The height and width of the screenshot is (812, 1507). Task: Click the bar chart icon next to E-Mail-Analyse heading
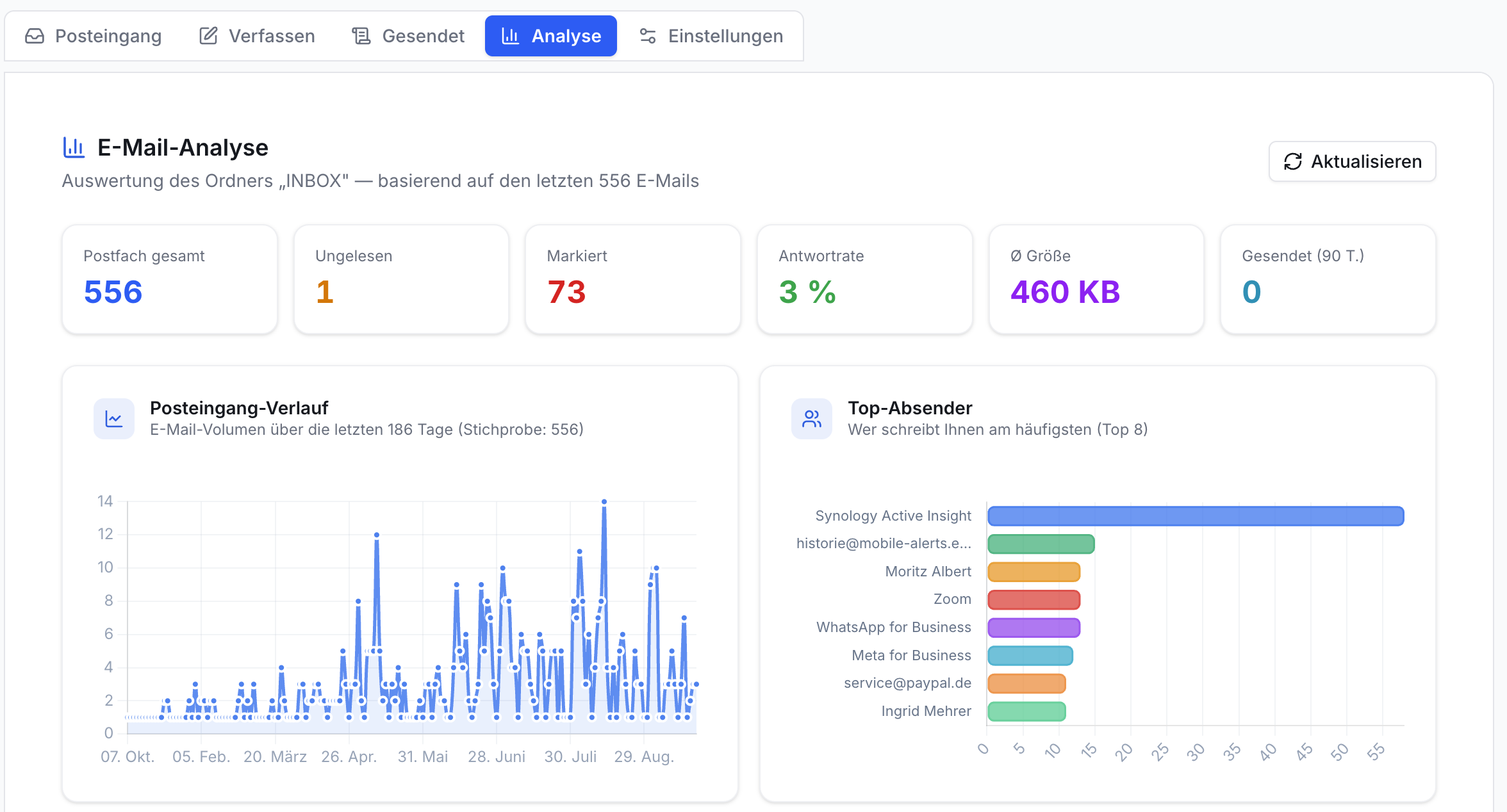(x=74, y=147)
